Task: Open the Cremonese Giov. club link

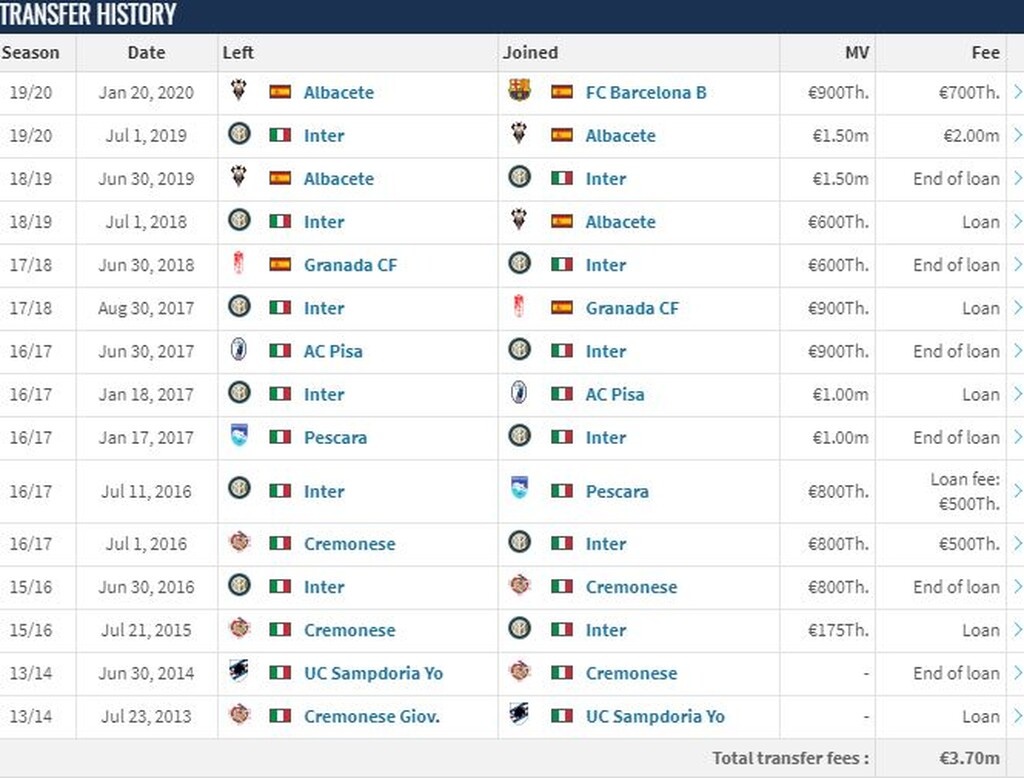Action: 372,716
